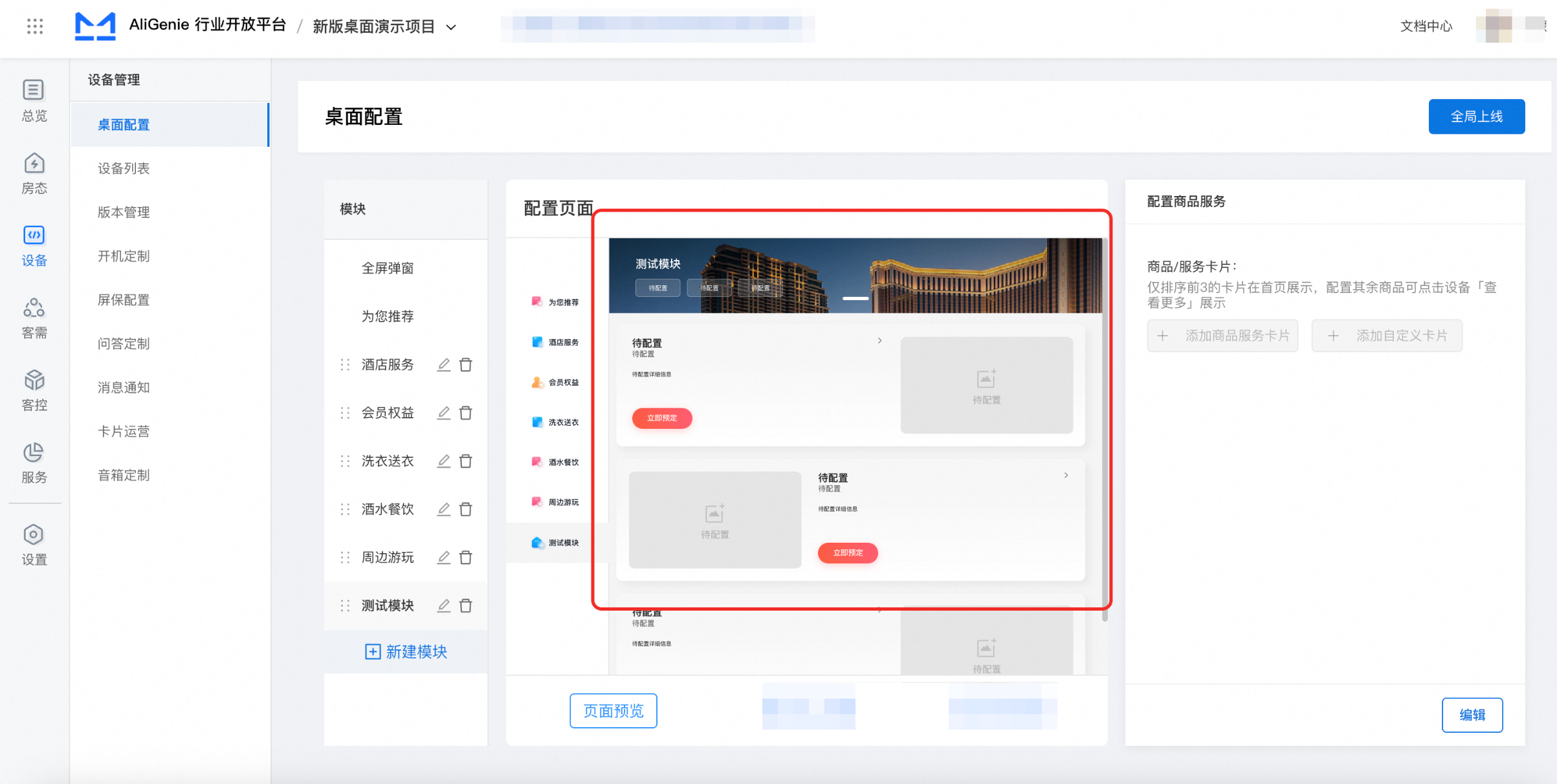
Task: Click the first 待配置 tag in banner
Action: (x=657, y=288)
